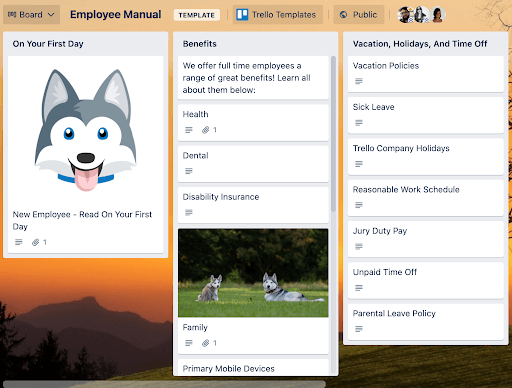Click the Employee Manual board title

click(115, 15)
